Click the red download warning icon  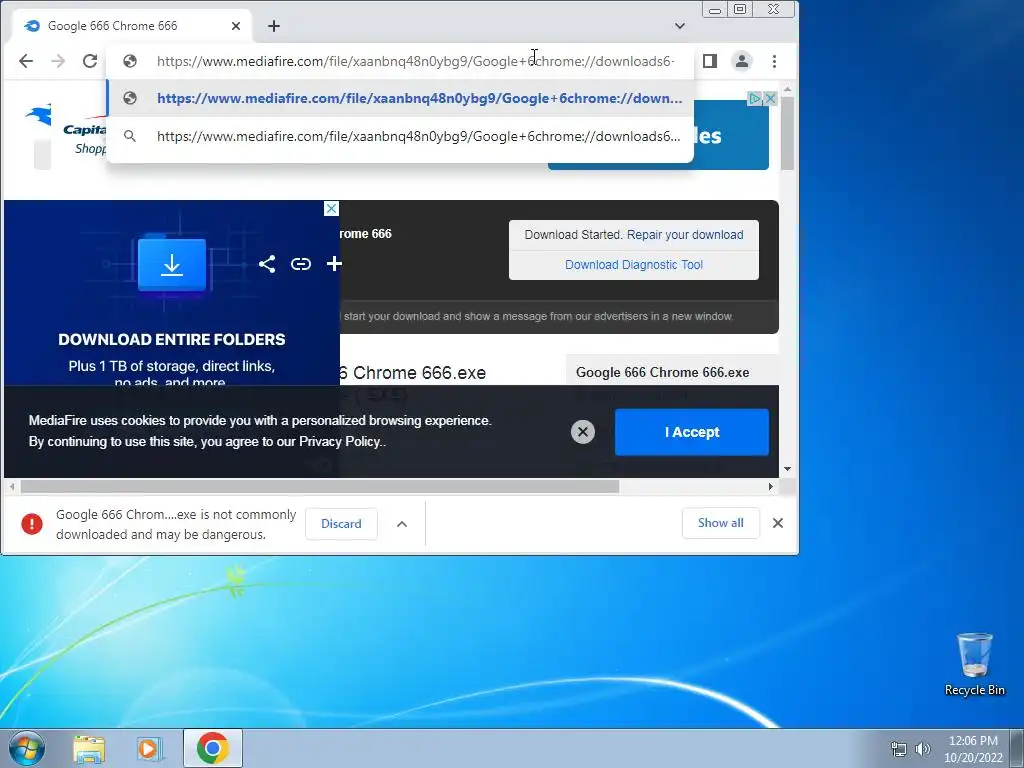[31, 524]
